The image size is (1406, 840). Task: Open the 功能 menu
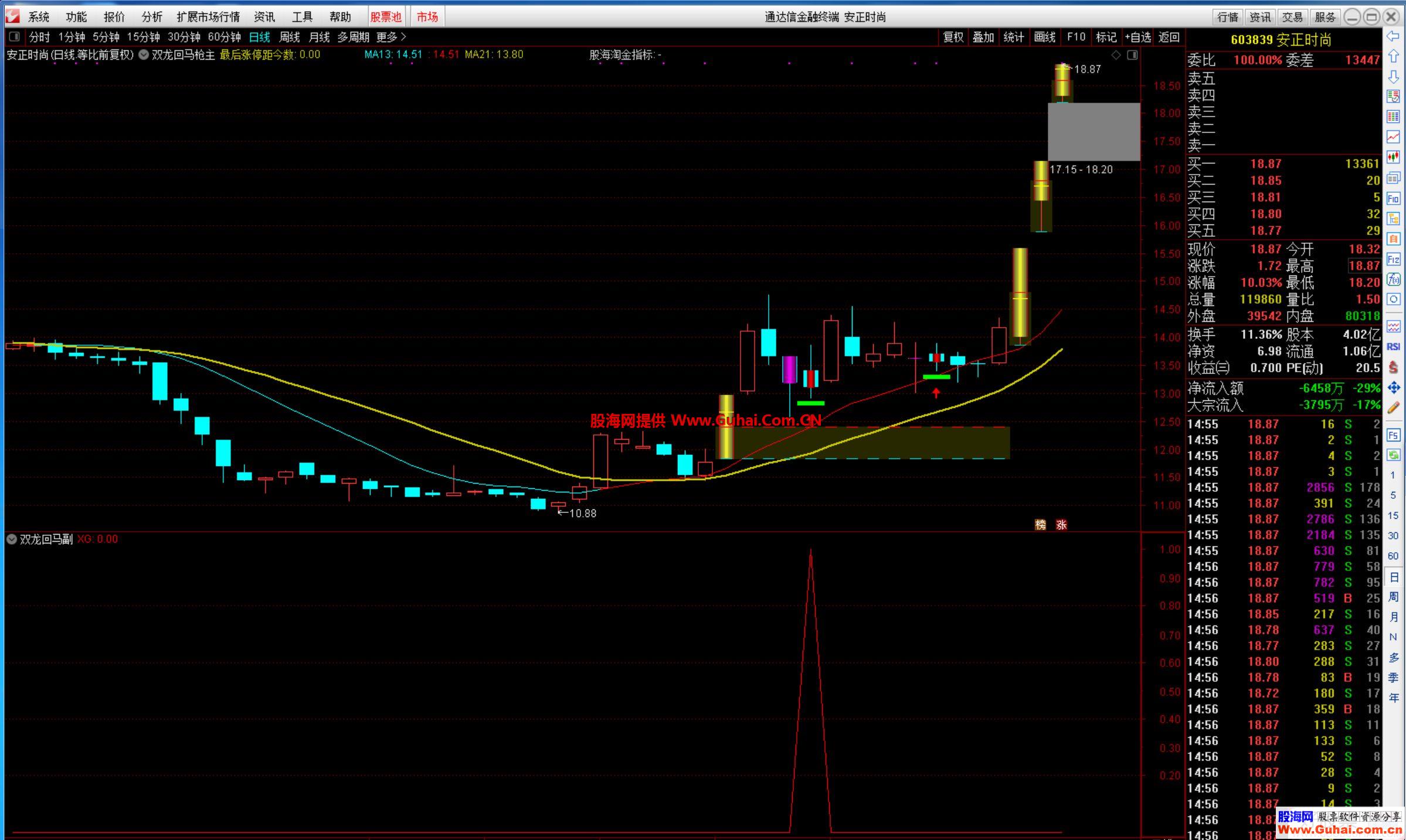click(x=76, y=17)
